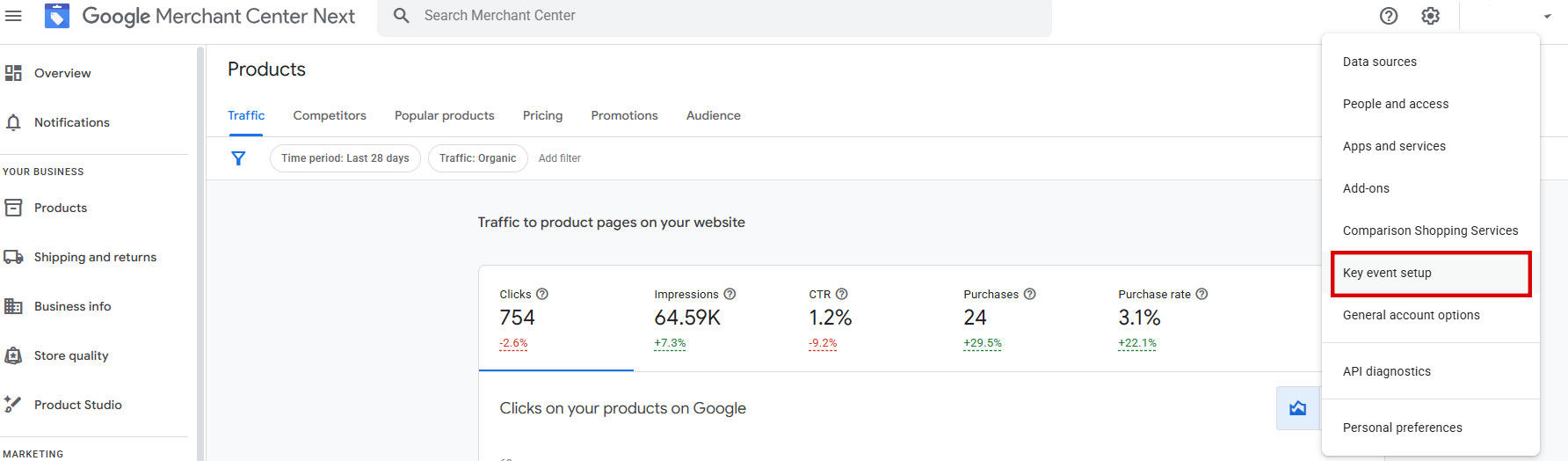Viewport: 1568px width, 461px height.
Task: Switch to the Competitors tab
Action: coord(330,115)
